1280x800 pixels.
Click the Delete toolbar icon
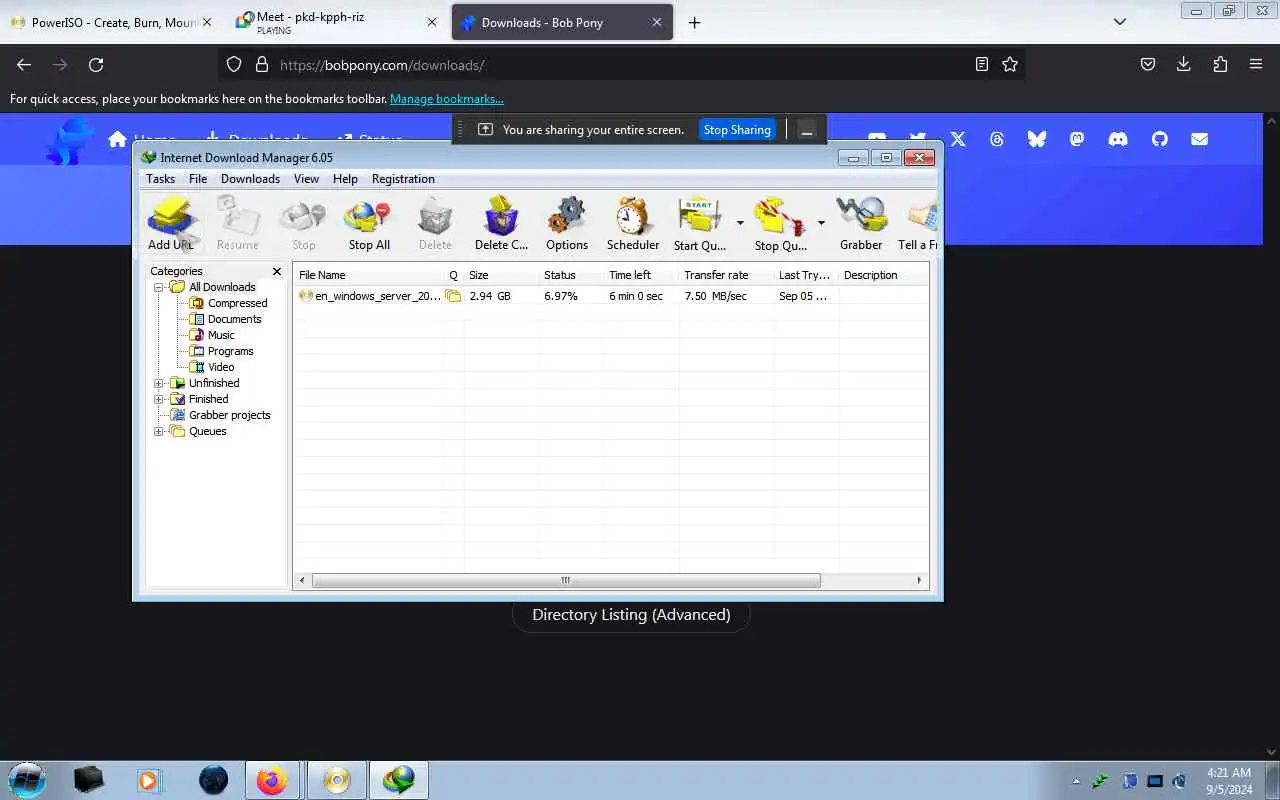435,223
